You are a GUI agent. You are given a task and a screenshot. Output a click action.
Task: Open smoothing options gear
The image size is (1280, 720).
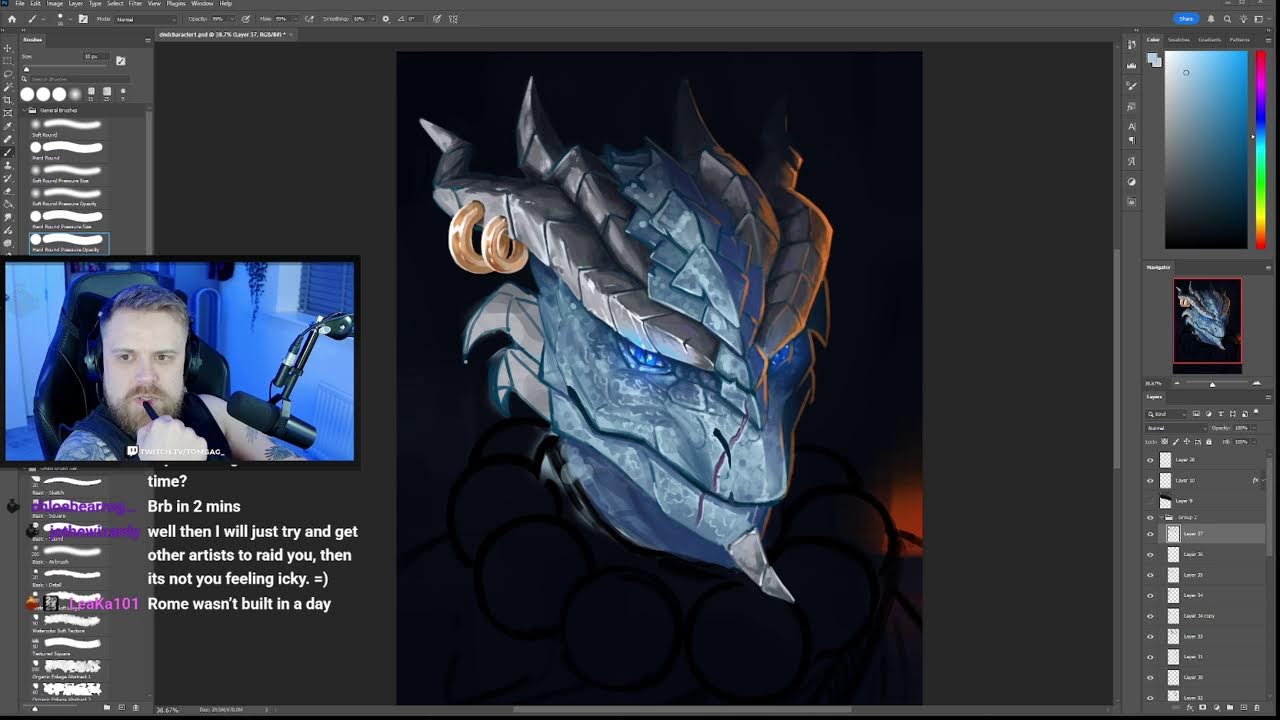pyautogui.click(x=386, y=18)
